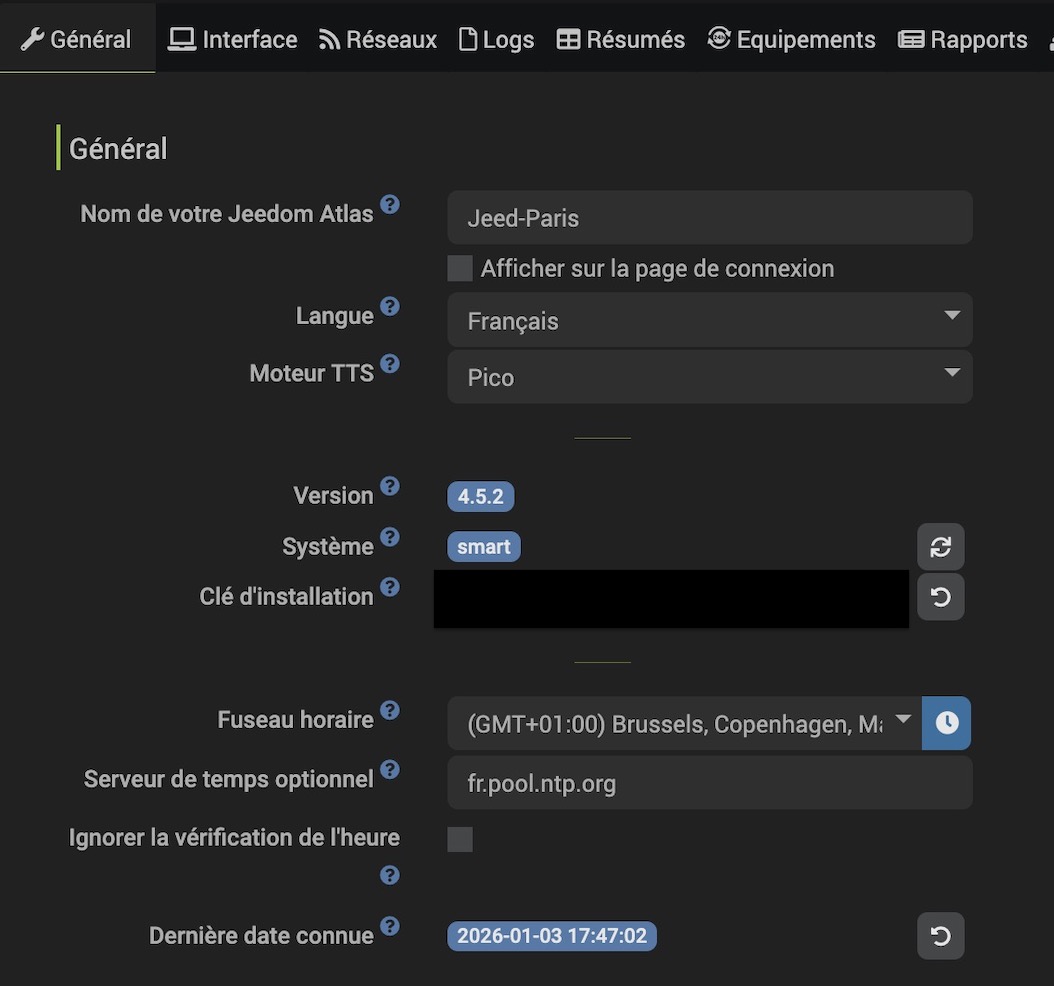Screen dimensions: 1054x986
Task: Reset the Clé d'installation key
Action: coord(940,597)
